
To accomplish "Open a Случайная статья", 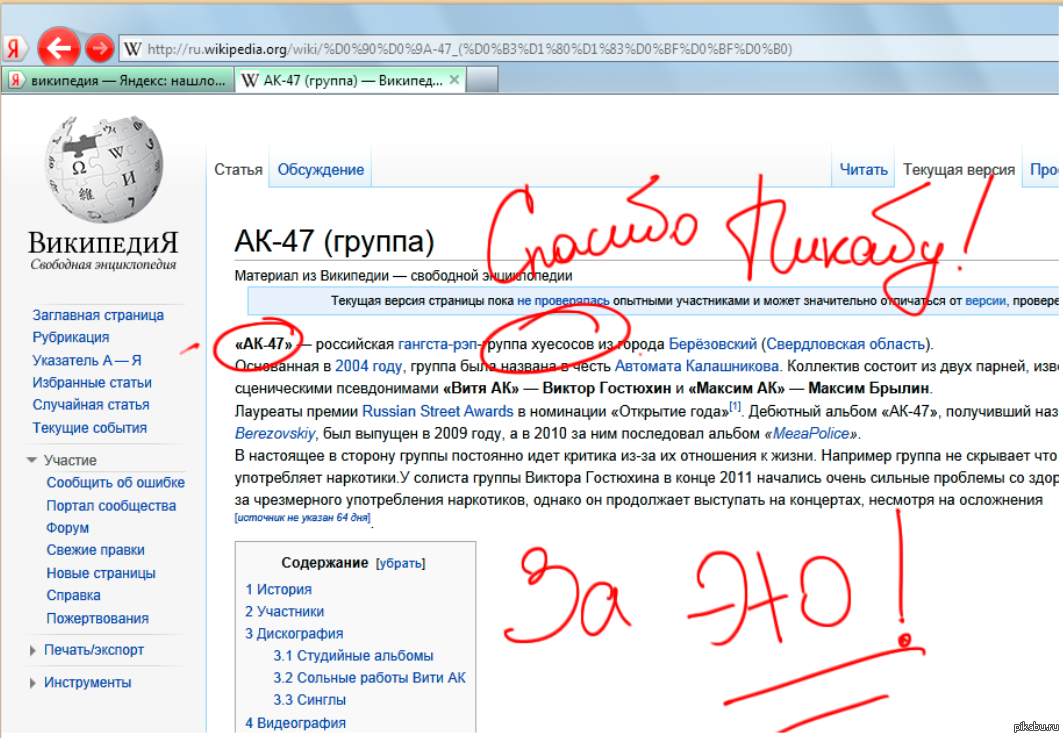I will tap(90, 405).
